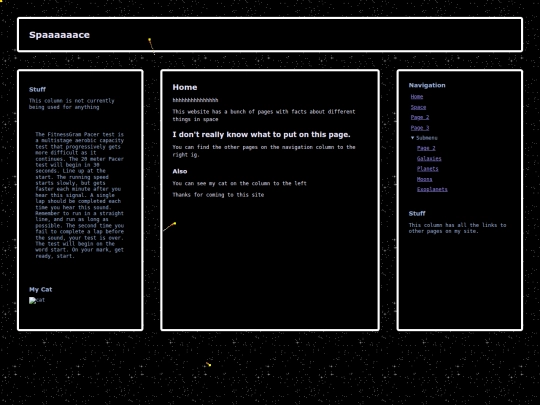Click 'You can find the other pages' text
Screen dimensions: 540x405
click(264, 151)
